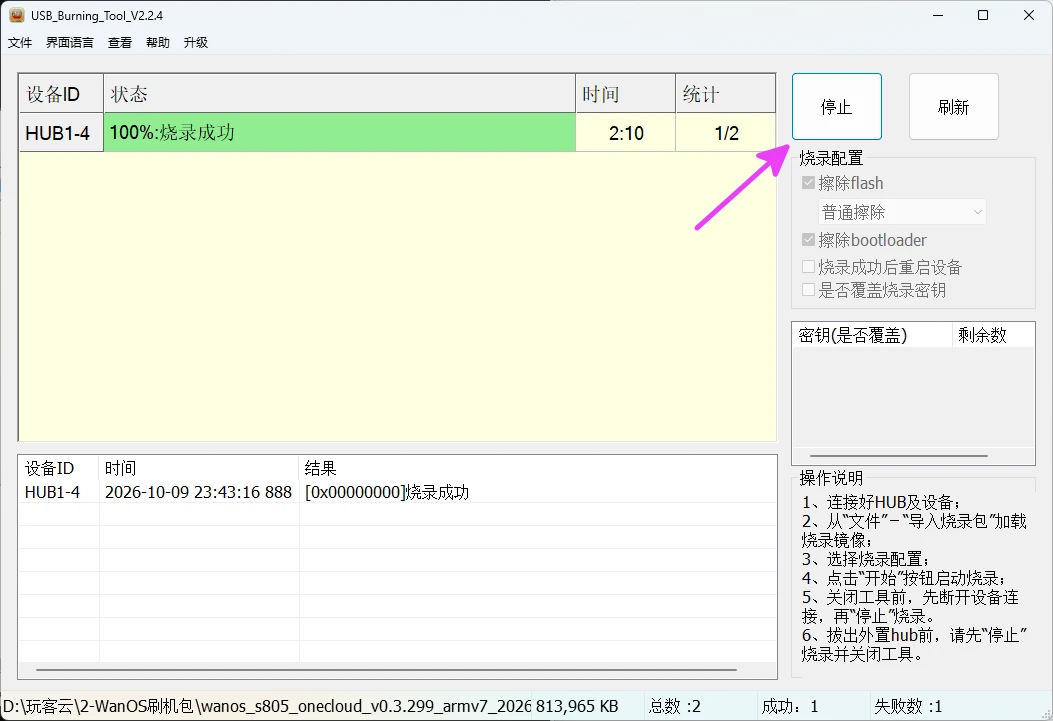Screen dimensions: 1053x721
Task: Click the [0x00000000]烧录成功 result entry
Action: (x=387, y=492)
